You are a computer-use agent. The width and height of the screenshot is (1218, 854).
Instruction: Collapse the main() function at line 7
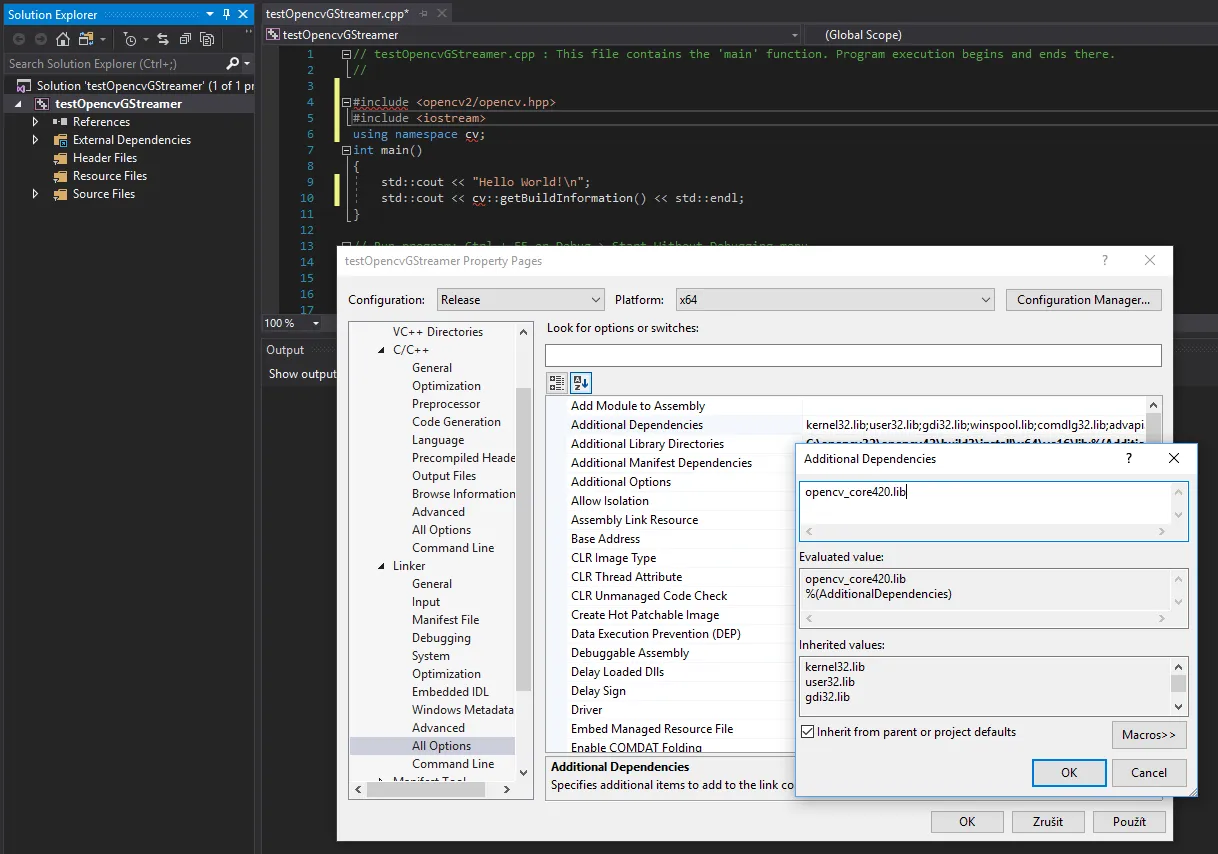pos(346,150)
